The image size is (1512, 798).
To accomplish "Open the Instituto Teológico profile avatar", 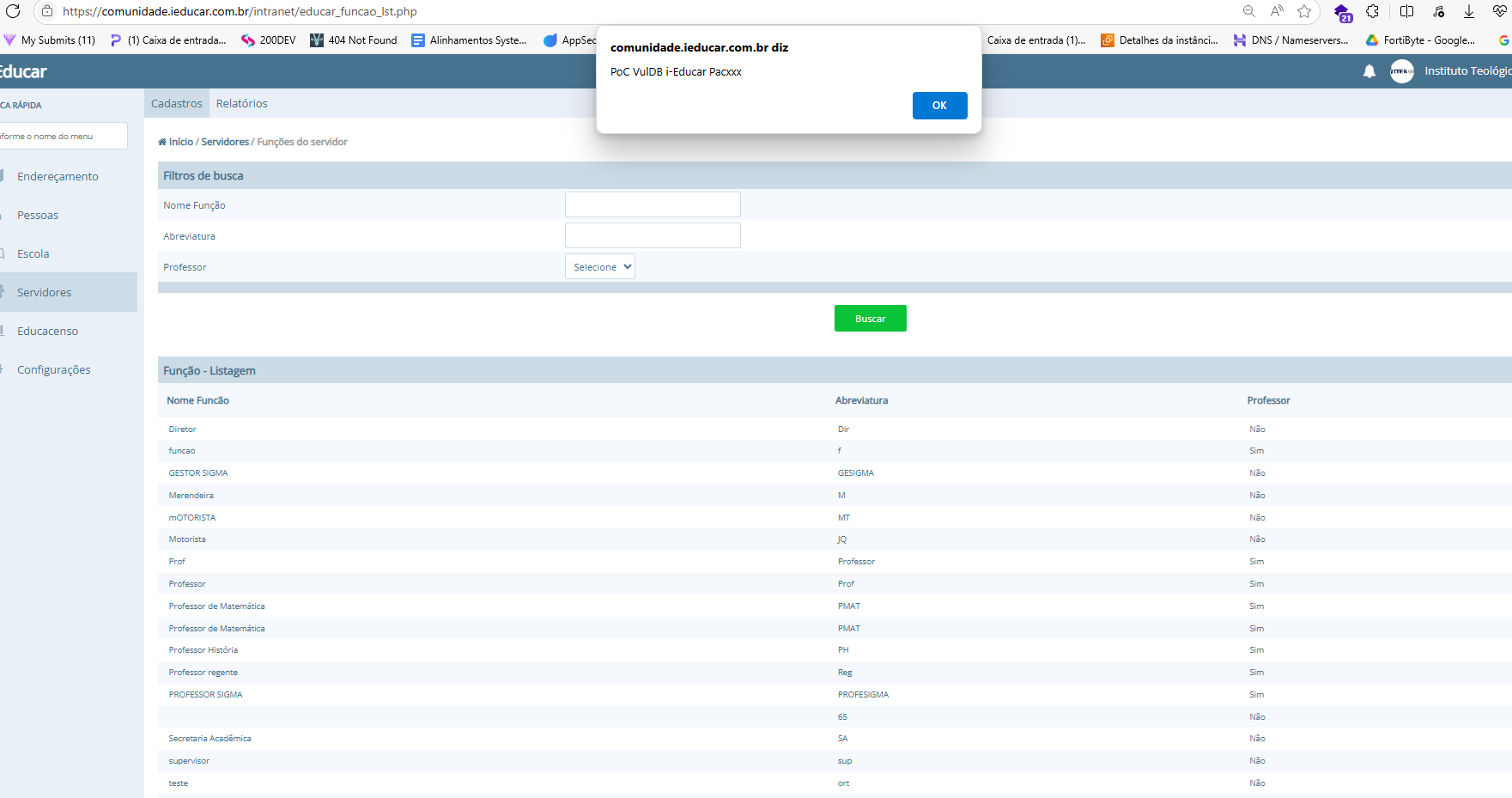I will tap(1402, 71).
